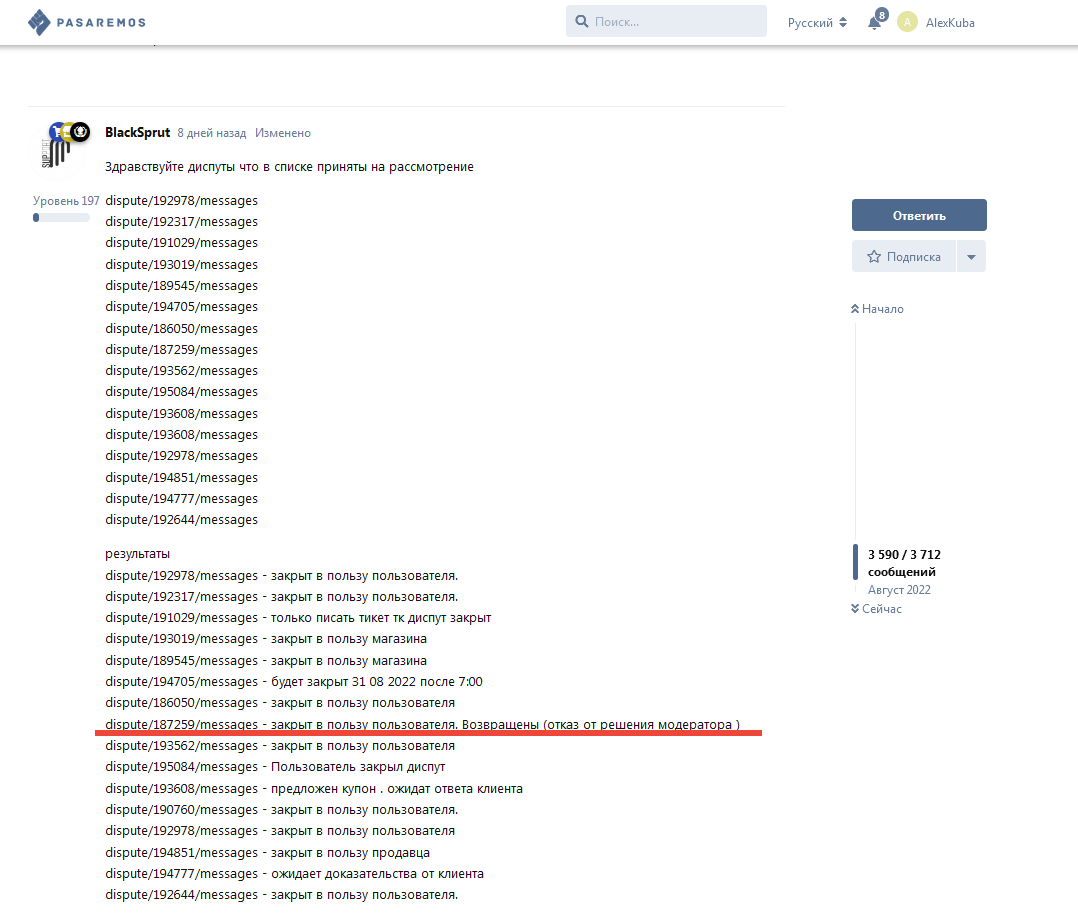Select the list line dispute/192644/messages
1078x916 pixels.
182,519
